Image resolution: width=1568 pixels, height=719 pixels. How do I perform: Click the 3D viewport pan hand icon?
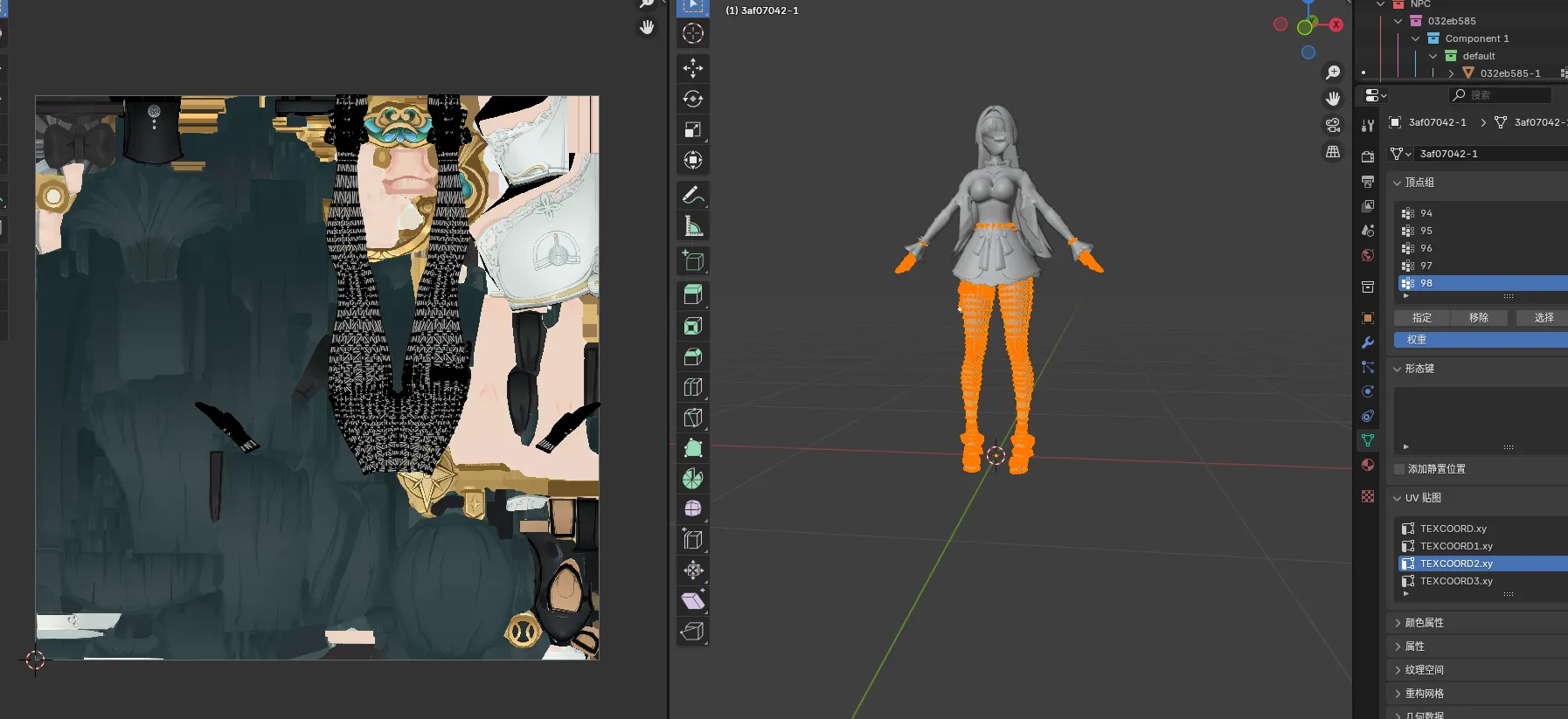tap(1333, 99)
